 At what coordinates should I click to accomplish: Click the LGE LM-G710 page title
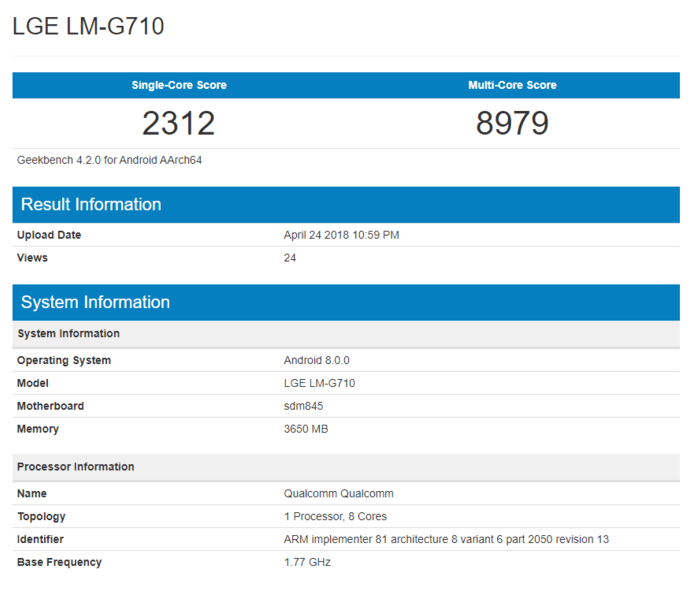tap(88, 27)
